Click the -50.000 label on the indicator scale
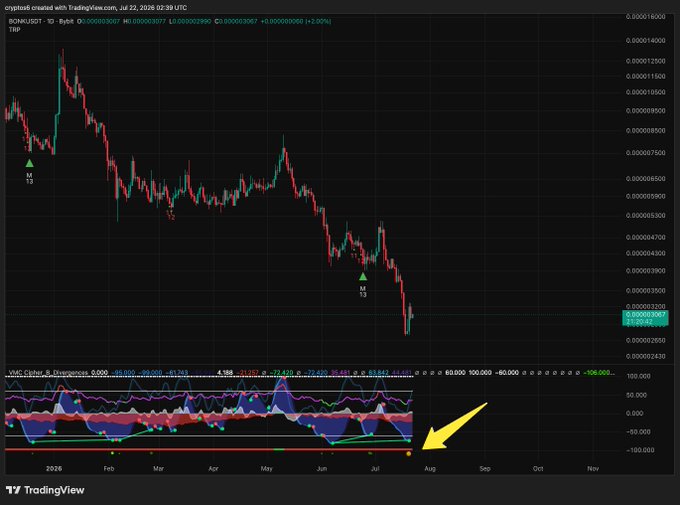This screenshot has height=505, width=680. (x=637, y=432)
